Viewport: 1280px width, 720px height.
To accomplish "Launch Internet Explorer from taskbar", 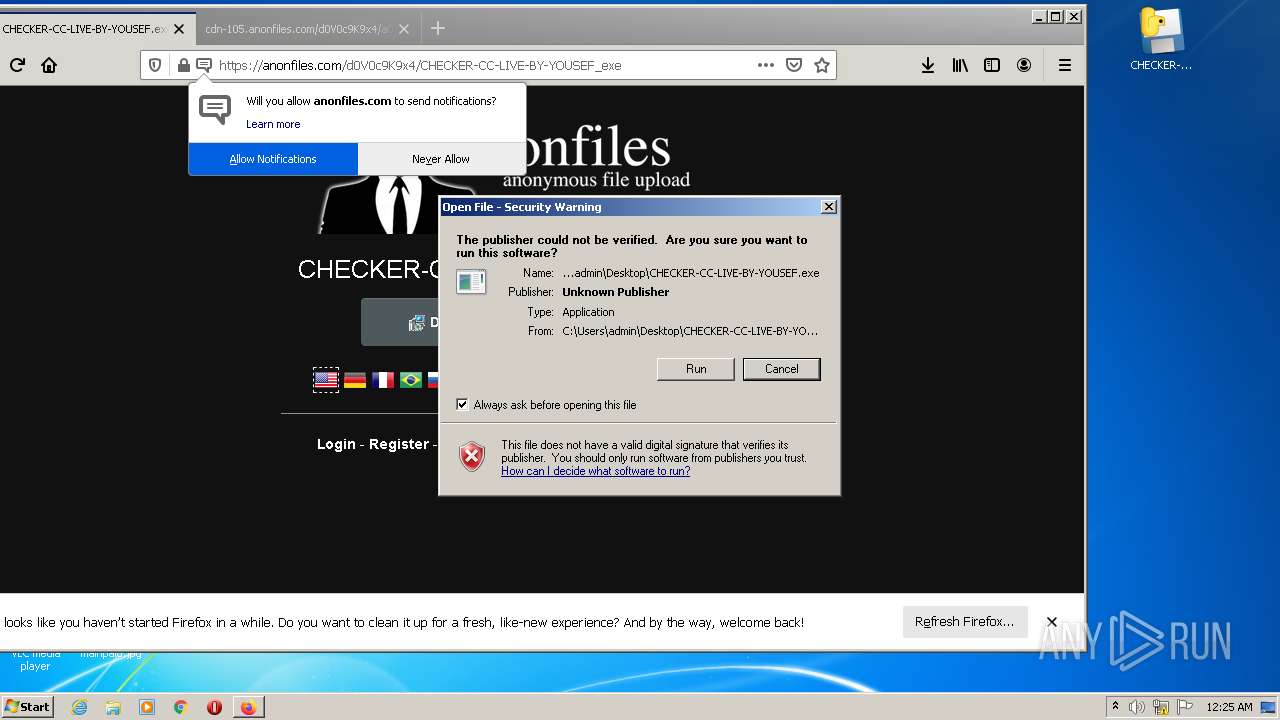I will 79,707.
